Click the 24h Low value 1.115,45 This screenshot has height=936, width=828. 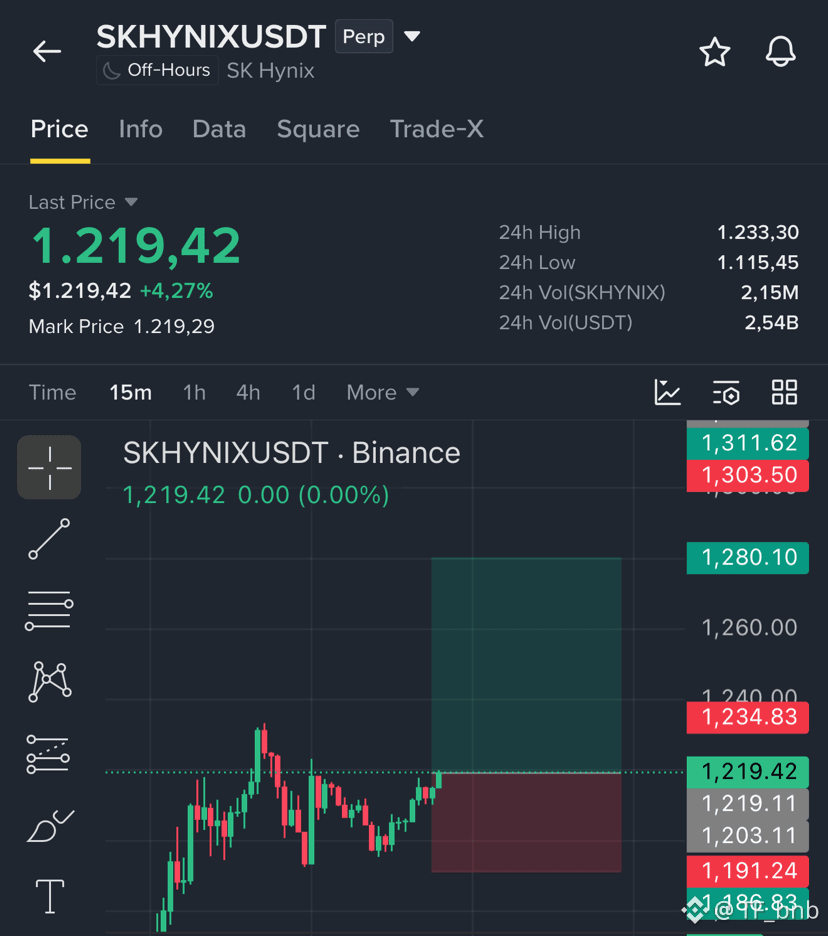758,263
